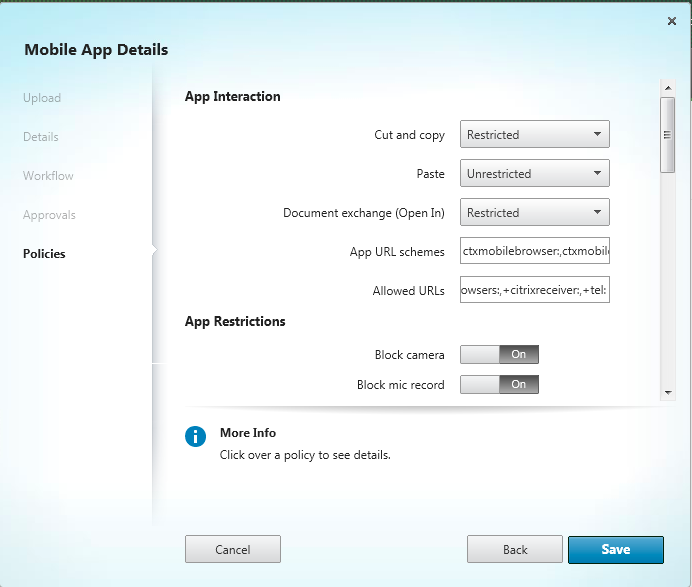Viewport: 692px width, 587px height.
Task: Open the Approvals step
Action: point(49,215)
